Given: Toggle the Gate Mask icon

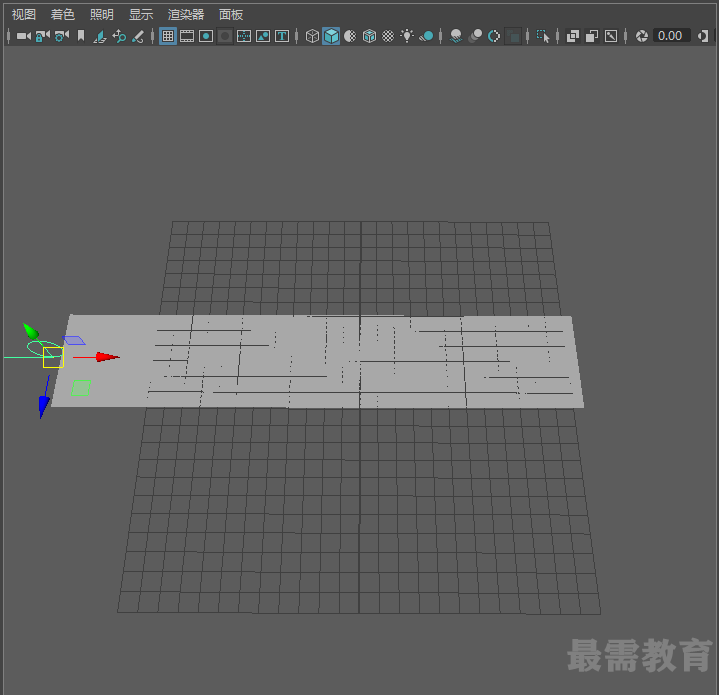Looking at the screenshot, I should coord(225,36).
